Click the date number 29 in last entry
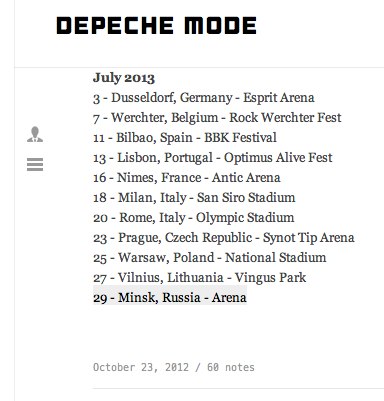 pos(100,298)
